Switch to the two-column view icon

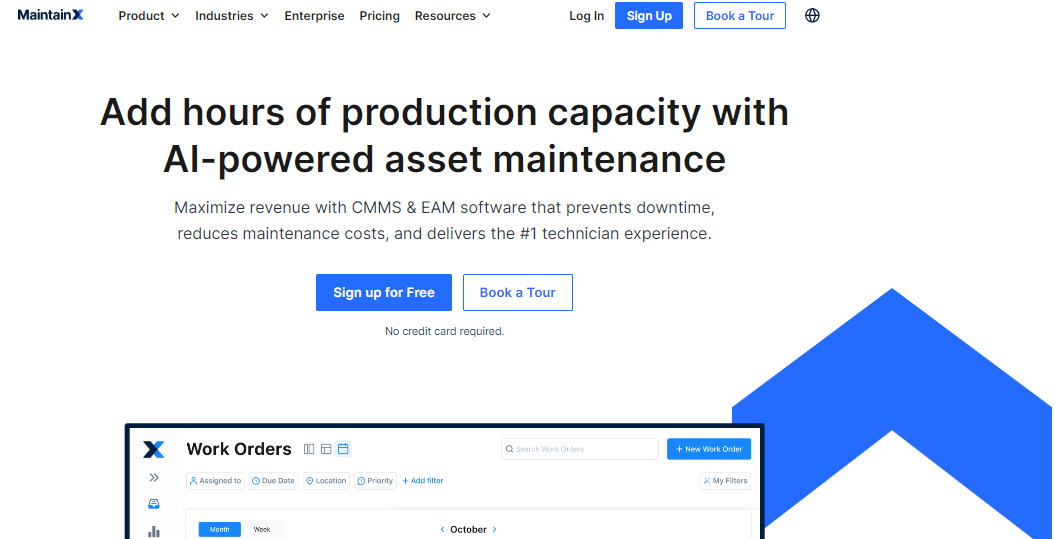310,449
